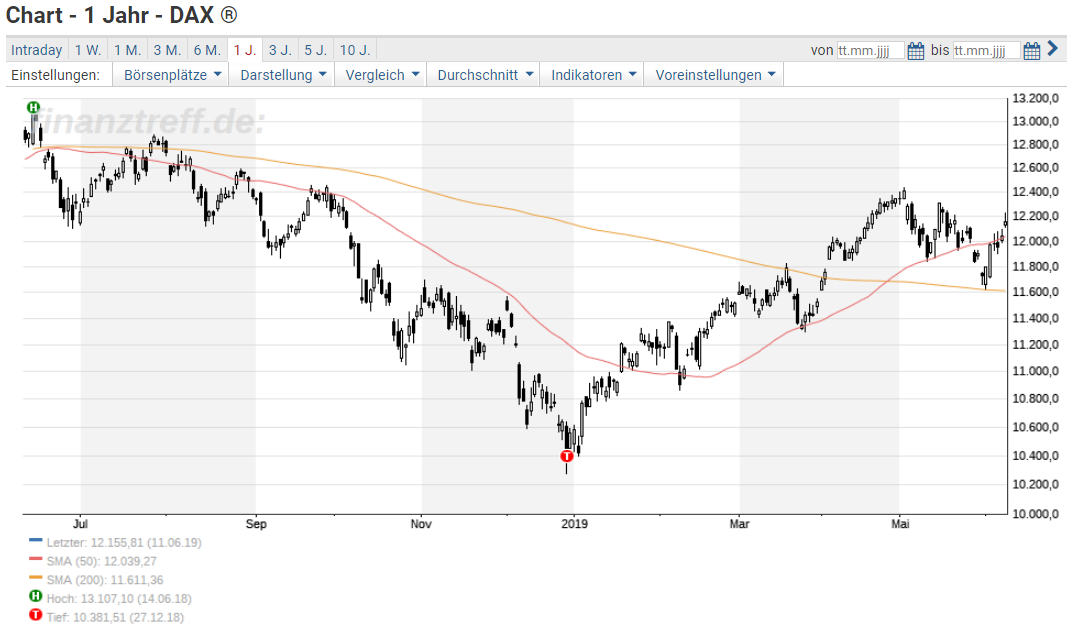The image size is (1067, 630).
Task: Select the 1 J. range tab
Action: pyautogui.click(x=245, y=50)
